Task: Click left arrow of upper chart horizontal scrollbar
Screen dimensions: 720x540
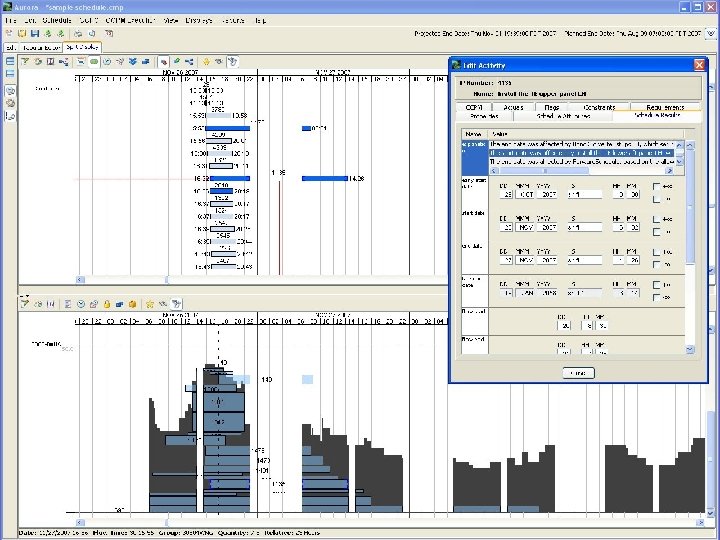Action: [80, 279]
